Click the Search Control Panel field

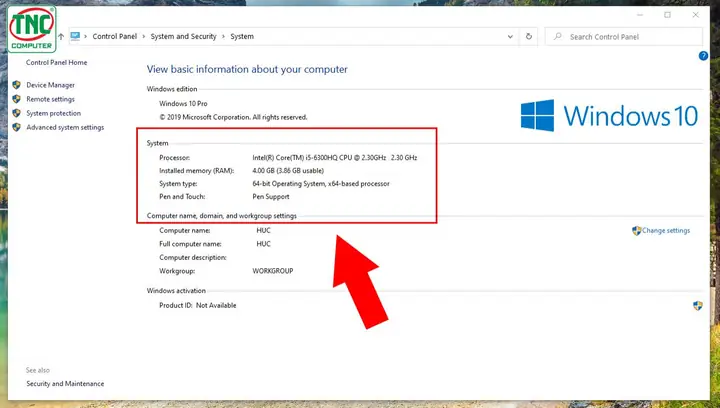coord(624,37)
